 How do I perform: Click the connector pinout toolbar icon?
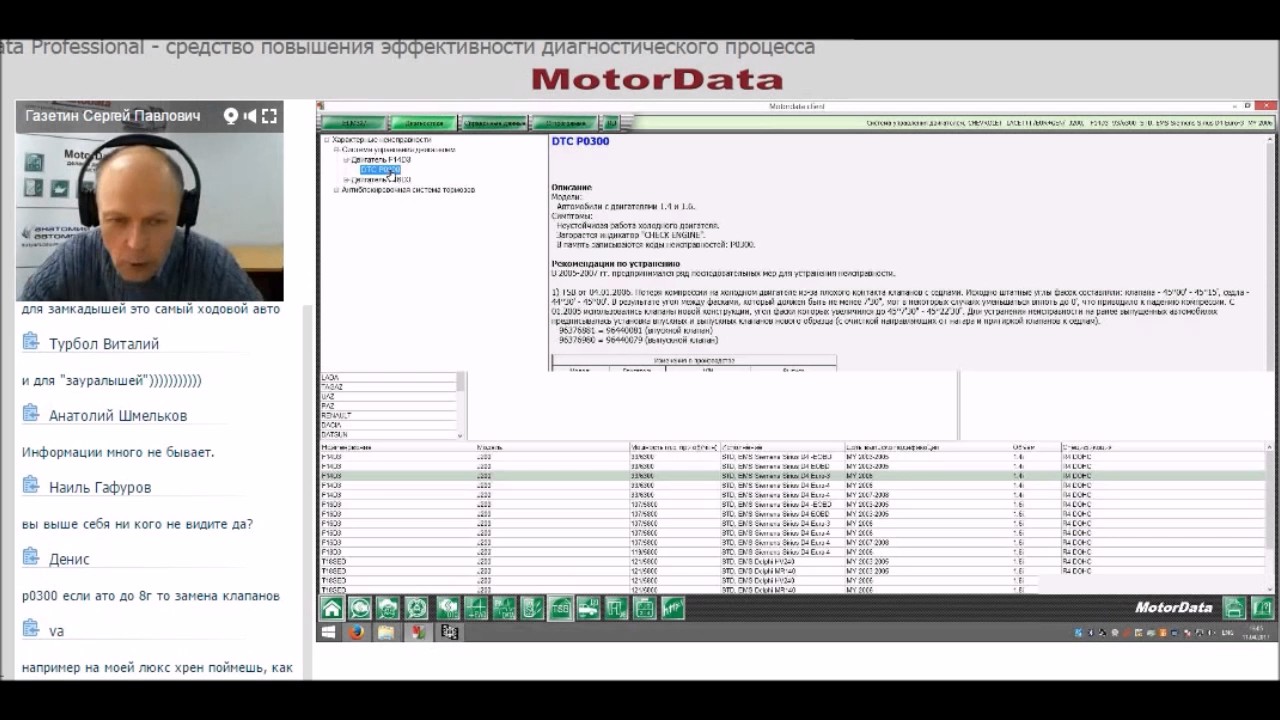[645, 607]
